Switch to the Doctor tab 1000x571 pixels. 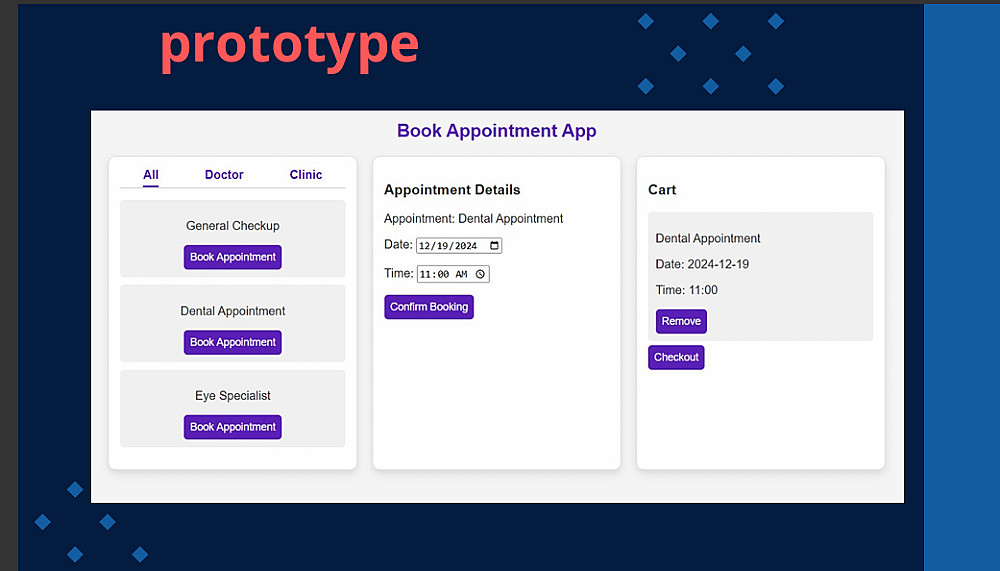point(224,175)
